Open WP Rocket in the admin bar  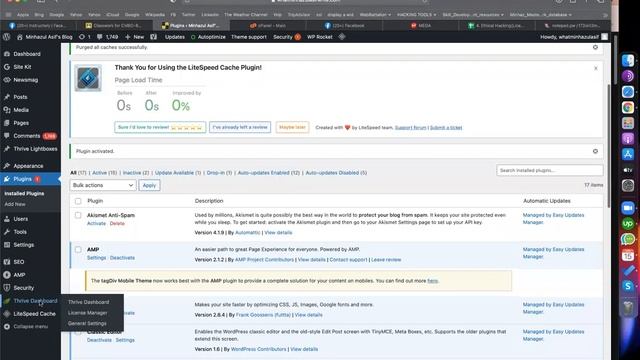pyautogui.click(x=320, y=37)
